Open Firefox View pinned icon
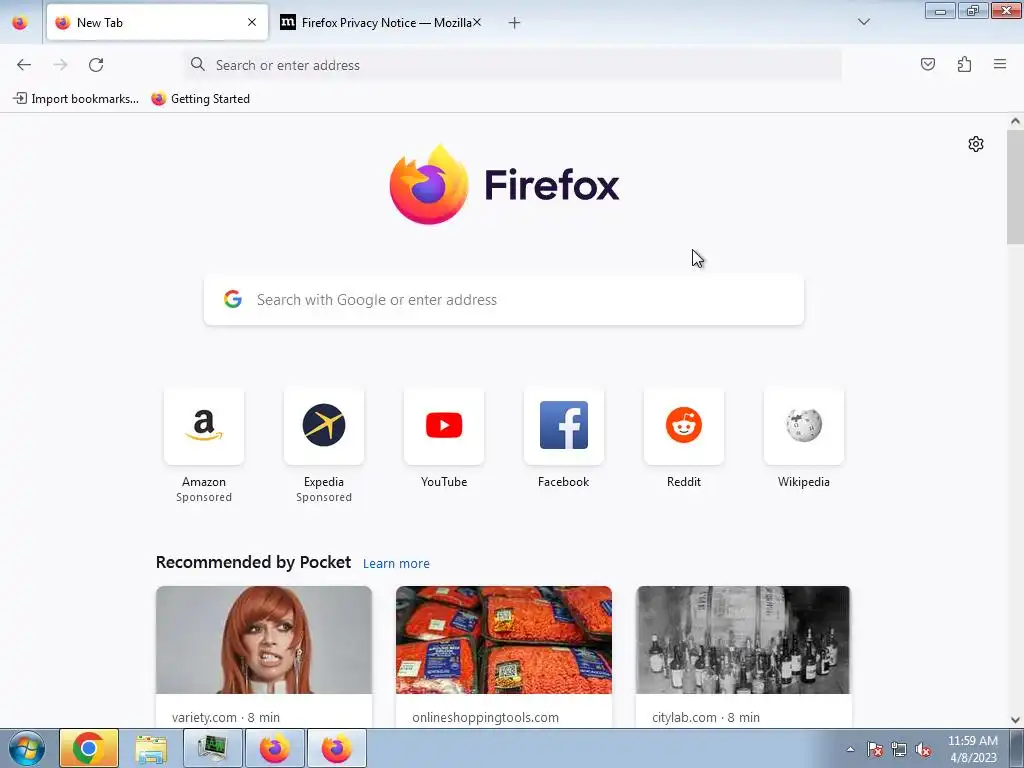1024x768 pixels. (20, 22)
